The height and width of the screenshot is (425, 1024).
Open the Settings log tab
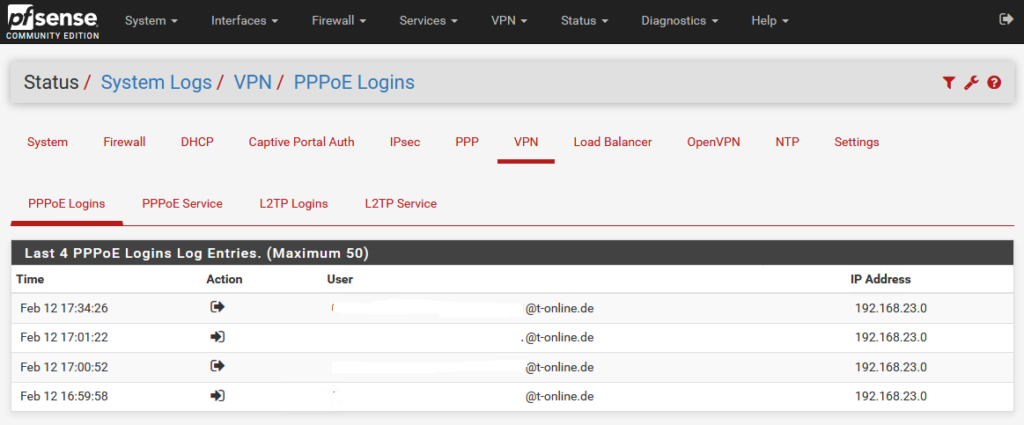(856, 142)
